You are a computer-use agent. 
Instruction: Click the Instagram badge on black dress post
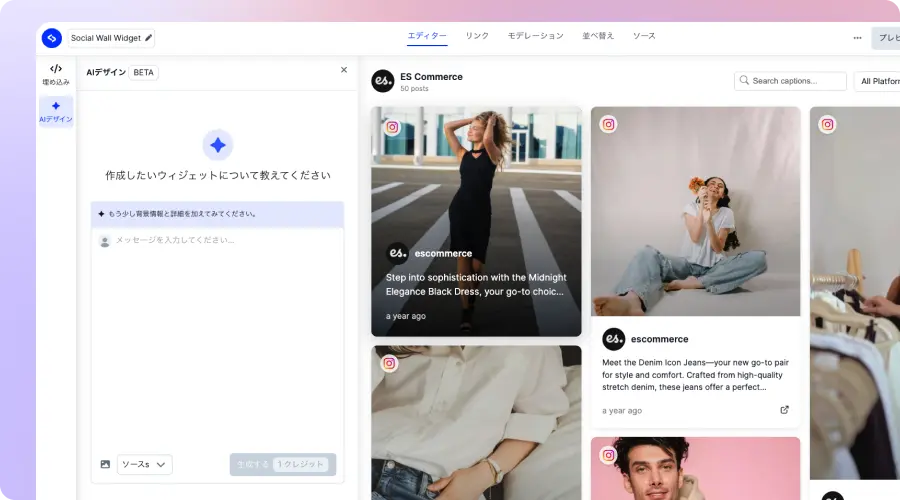point(393,127)
